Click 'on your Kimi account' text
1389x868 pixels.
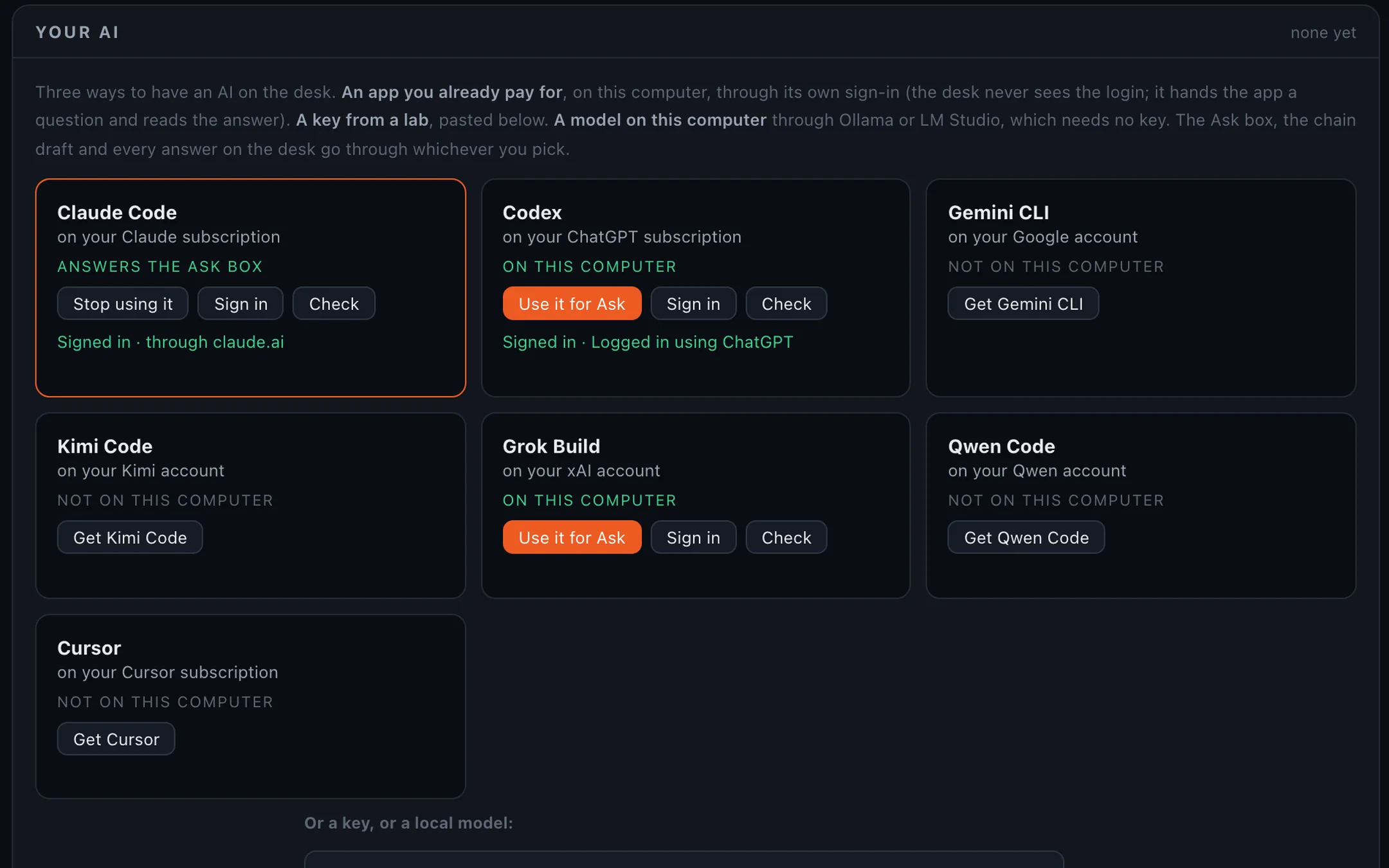pyautogui.click(x=140, y=471)
